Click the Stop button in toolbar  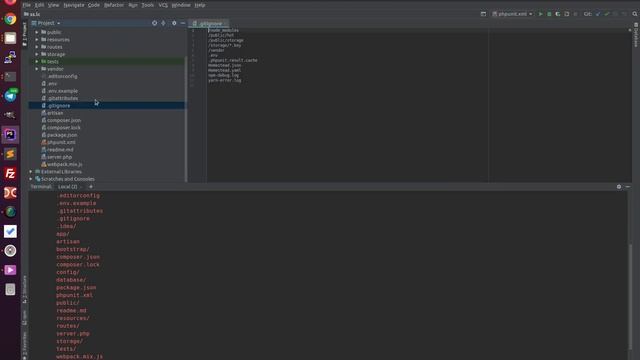pos(576,14)
